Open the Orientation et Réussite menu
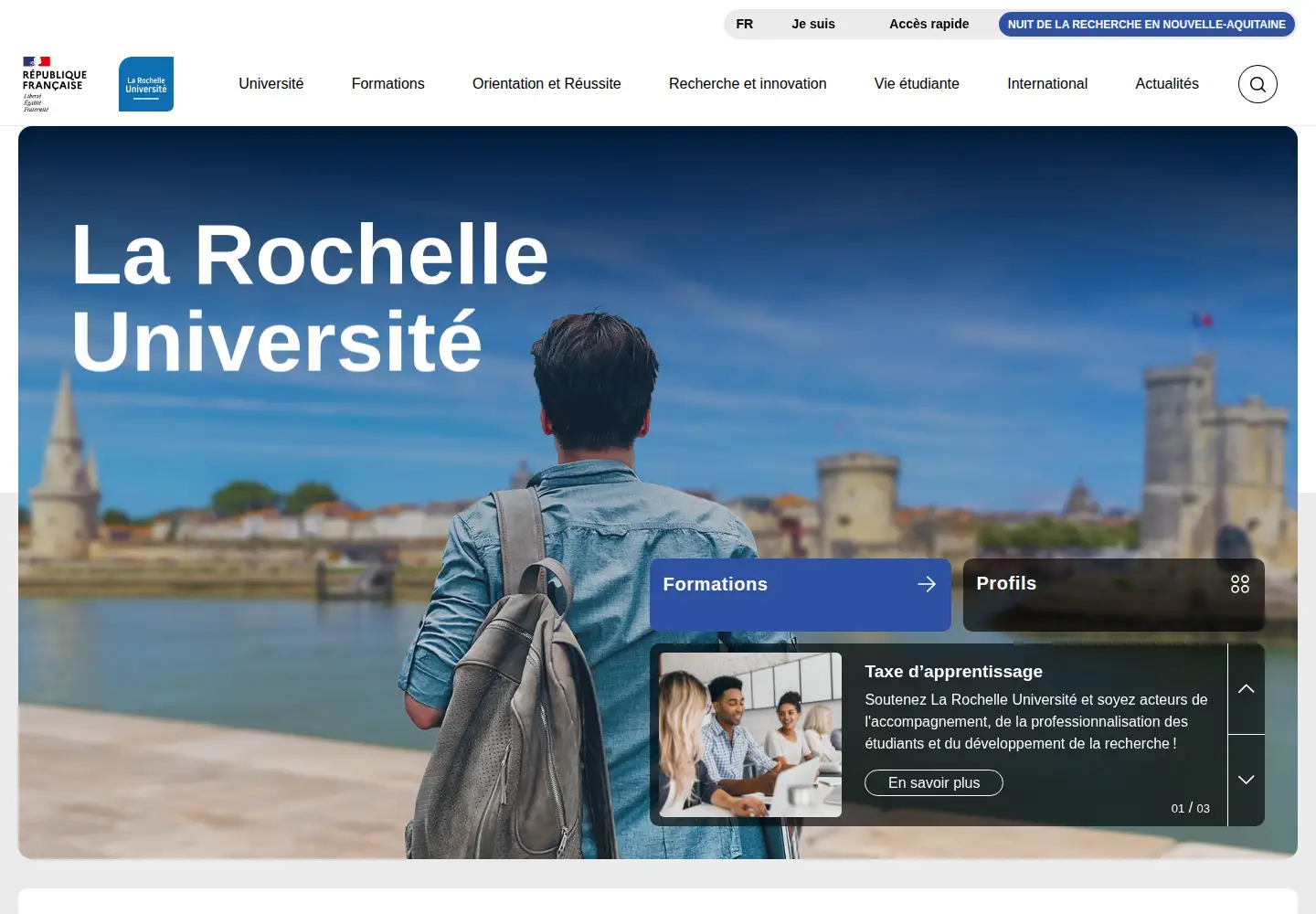The width and height of the screenshot is (1316, 914). click(x=547, y=84)
